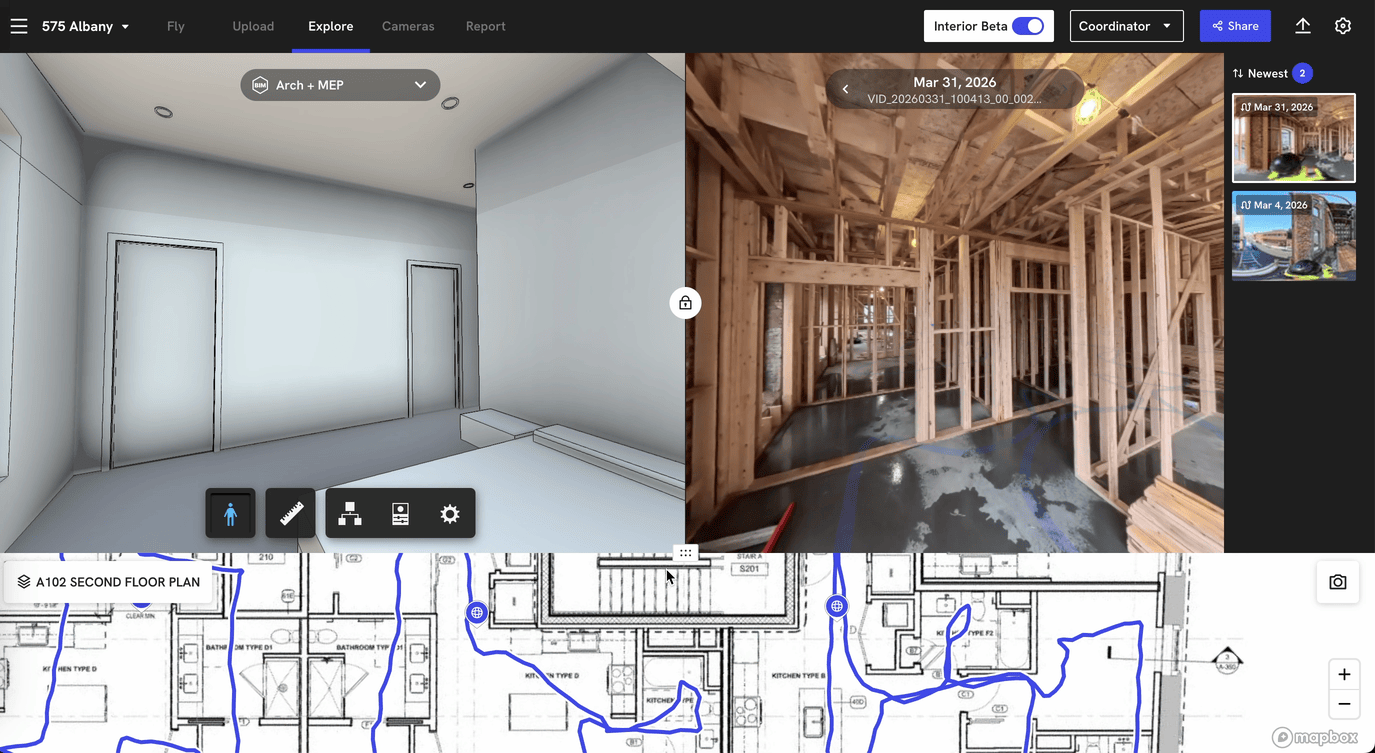Open the model properties panel icon
The width and height of the screenshot is (1375, 753).
(x=400, y=514)
